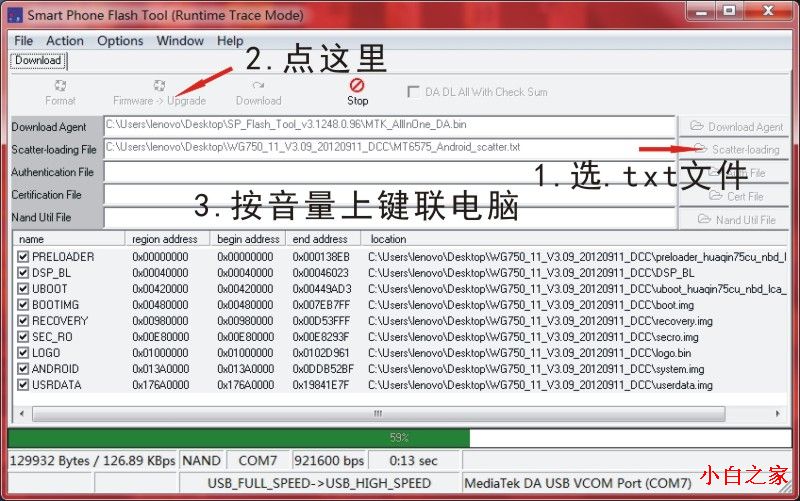Click the Firmware -> Upgrade toolbar icon
800x501 pixels.
(159, 85)
